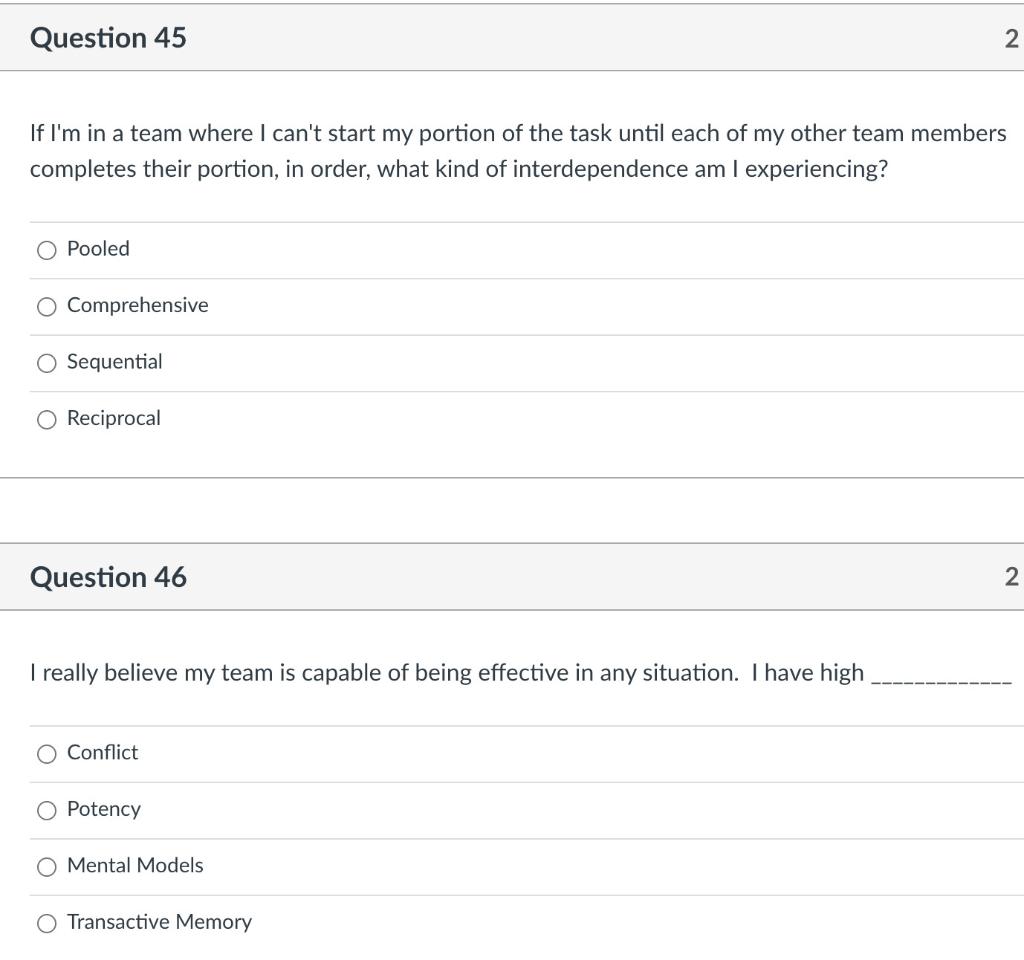Click the 'Transactive Memory' label text

(159, 922)
